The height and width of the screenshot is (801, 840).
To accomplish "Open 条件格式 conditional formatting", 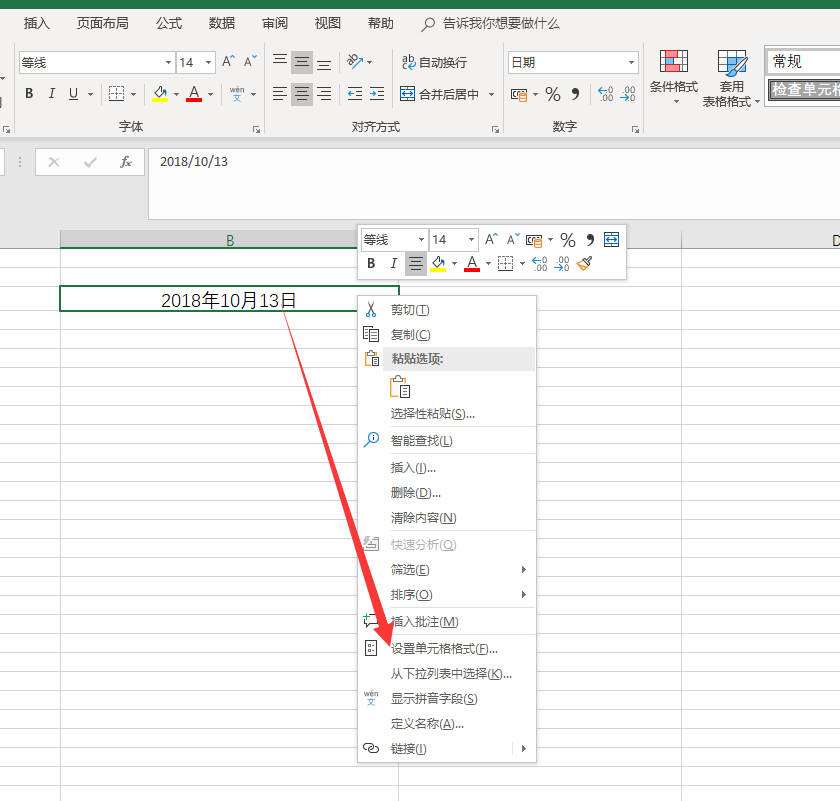I will 674,77.
